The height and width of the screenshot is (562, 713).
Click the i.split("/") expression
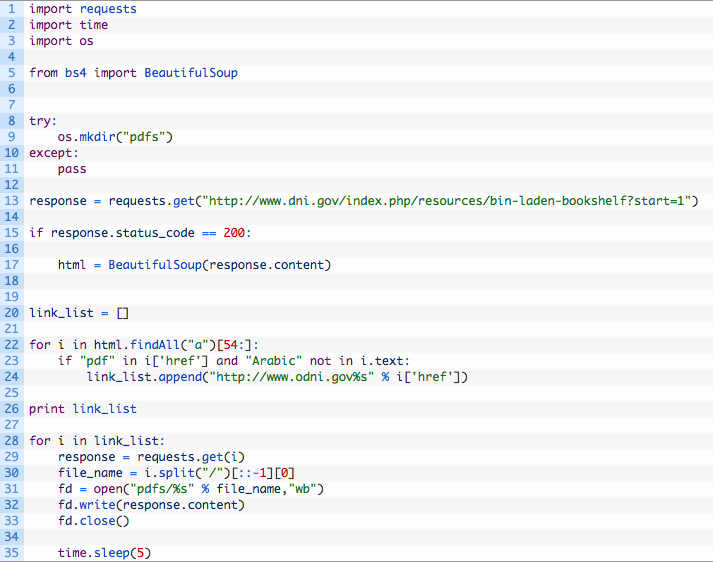(x=187, y=473)
